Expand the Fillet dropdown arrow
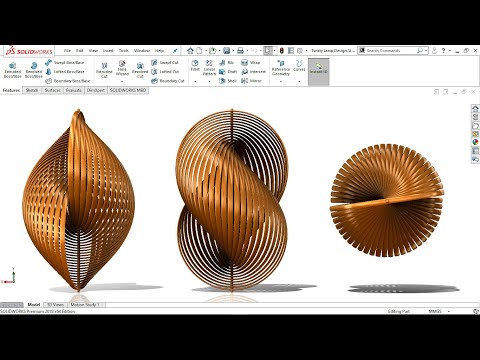 point(195,81)
